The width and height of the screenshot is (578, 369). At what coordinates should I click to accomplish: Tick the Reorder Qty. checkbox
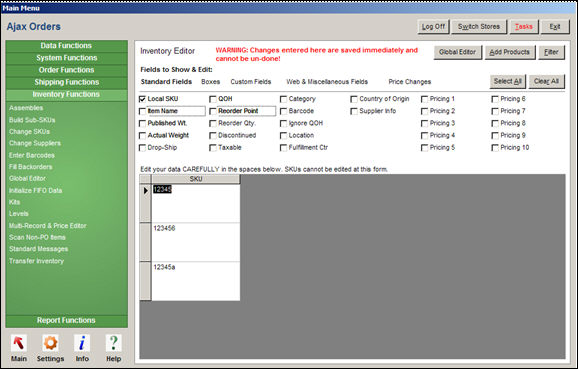pos(213,123)
